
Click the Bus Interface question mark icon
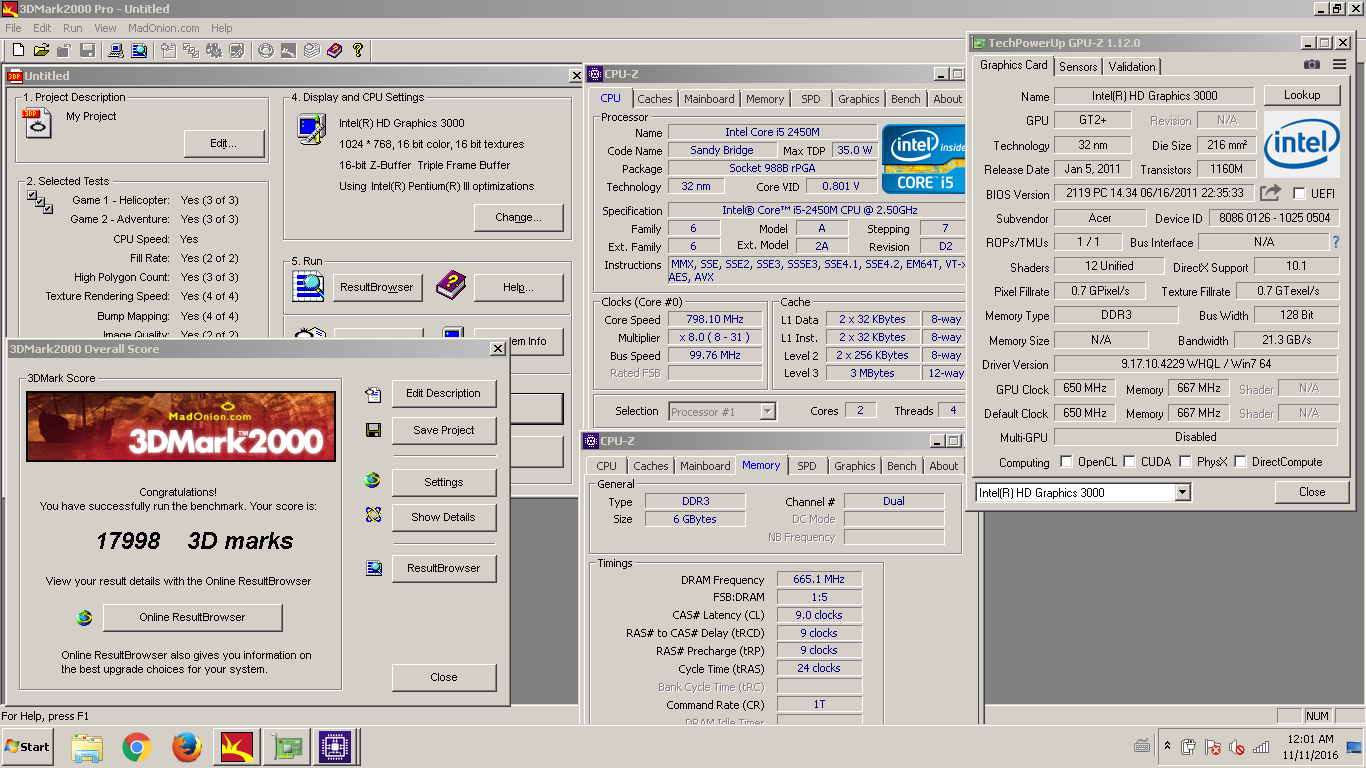(1335, 242)
